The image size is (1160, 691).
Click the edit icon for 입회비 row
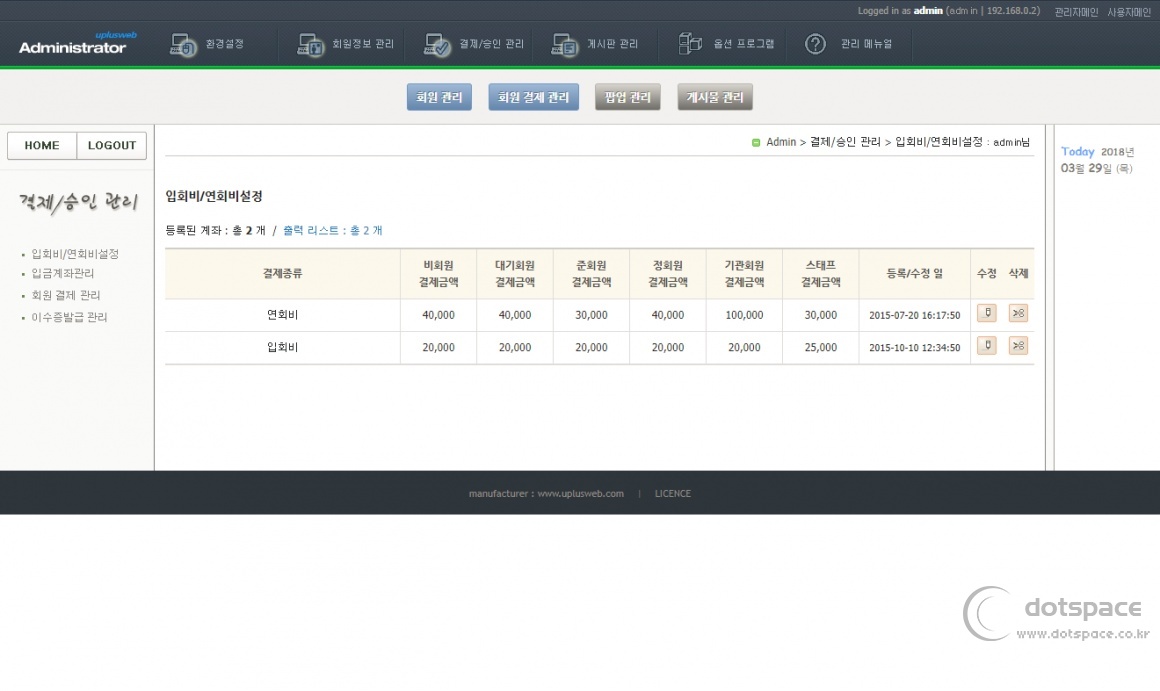pyautogui.click(x=986, y=346)
